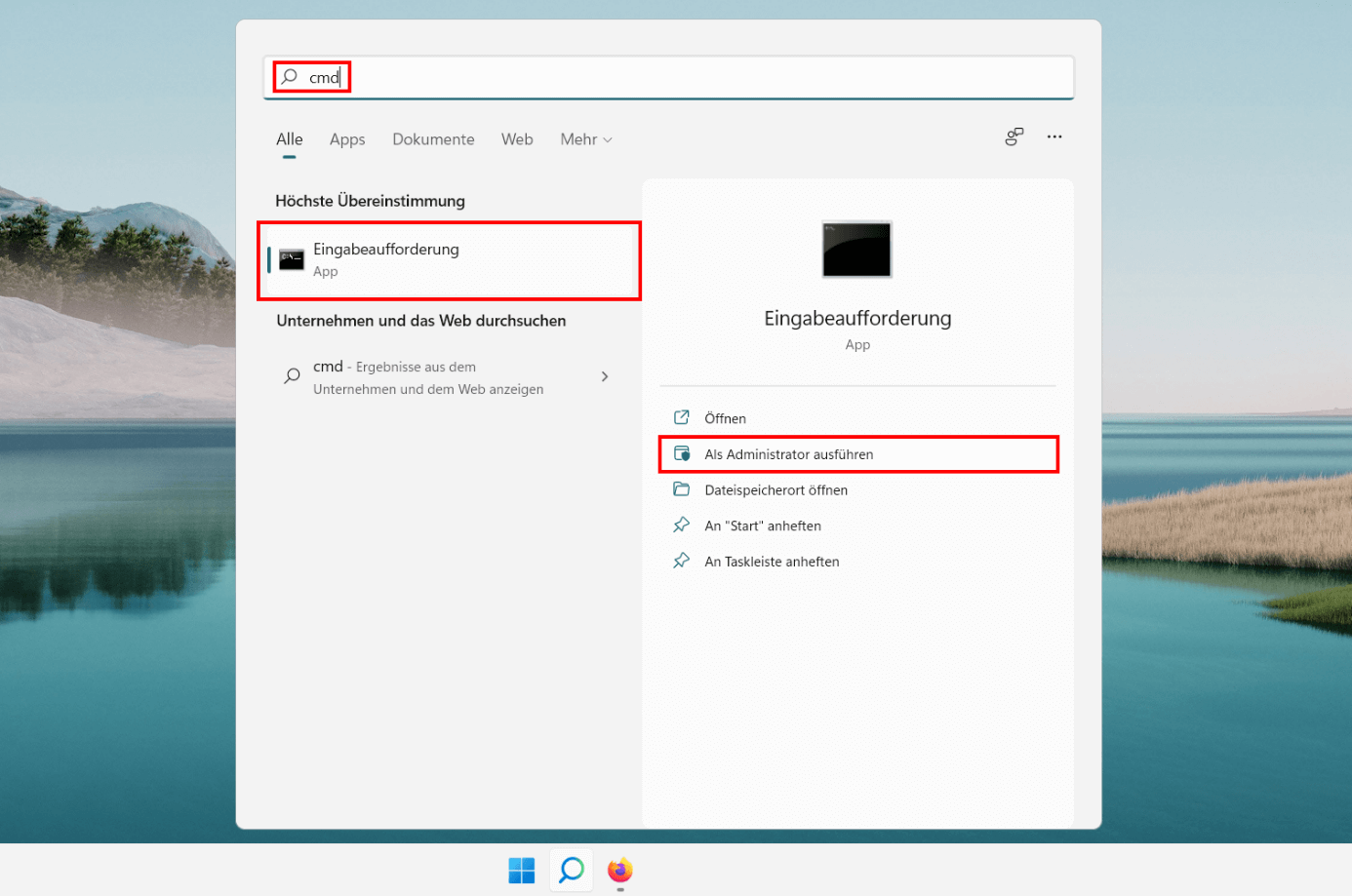
Task: Select the Web tab
Action: (517, 139)
